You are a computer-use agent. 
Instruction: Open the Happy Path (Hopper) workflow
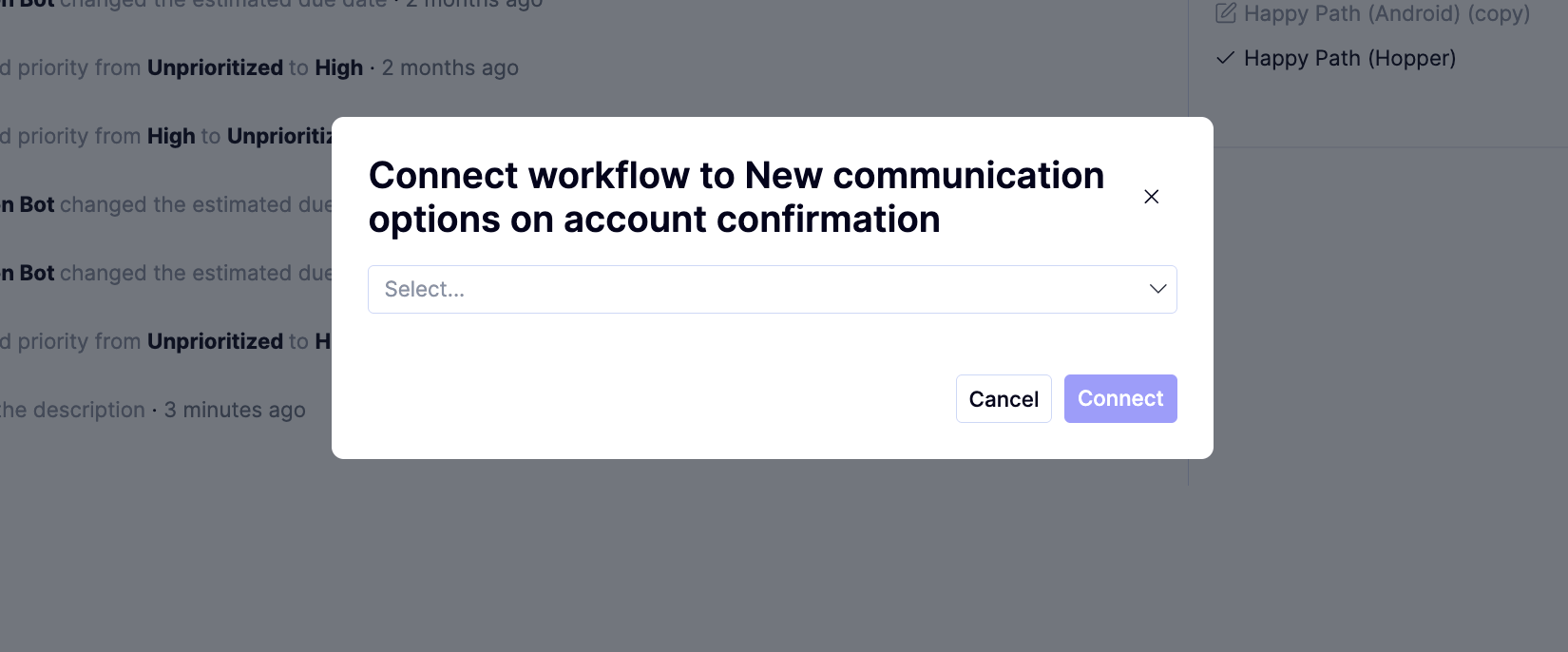[1349, 58]
